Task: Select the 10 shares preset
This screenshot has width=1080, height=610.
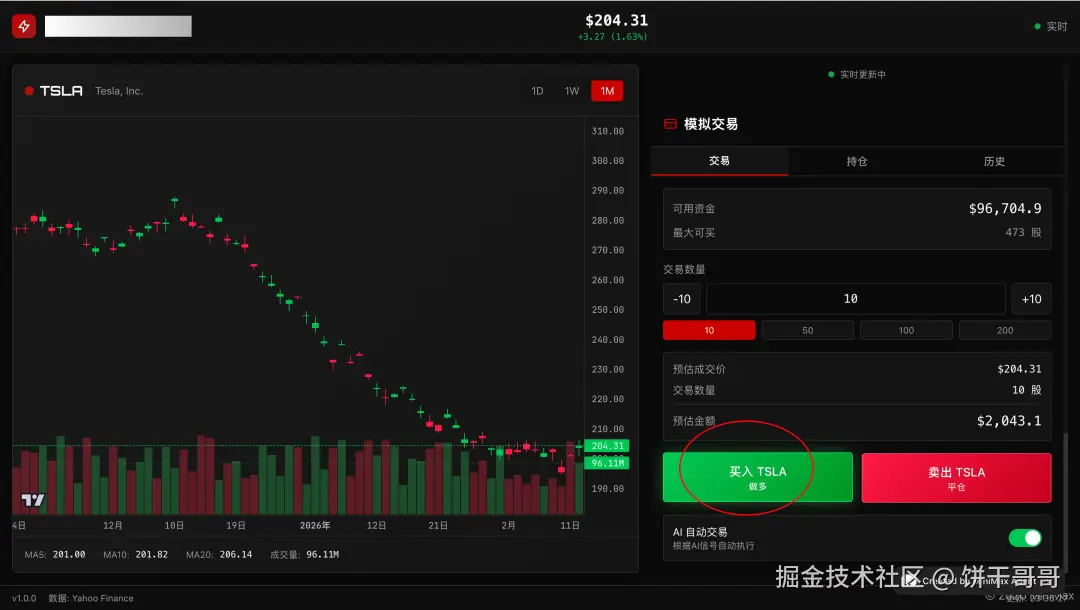Action: 709,330
